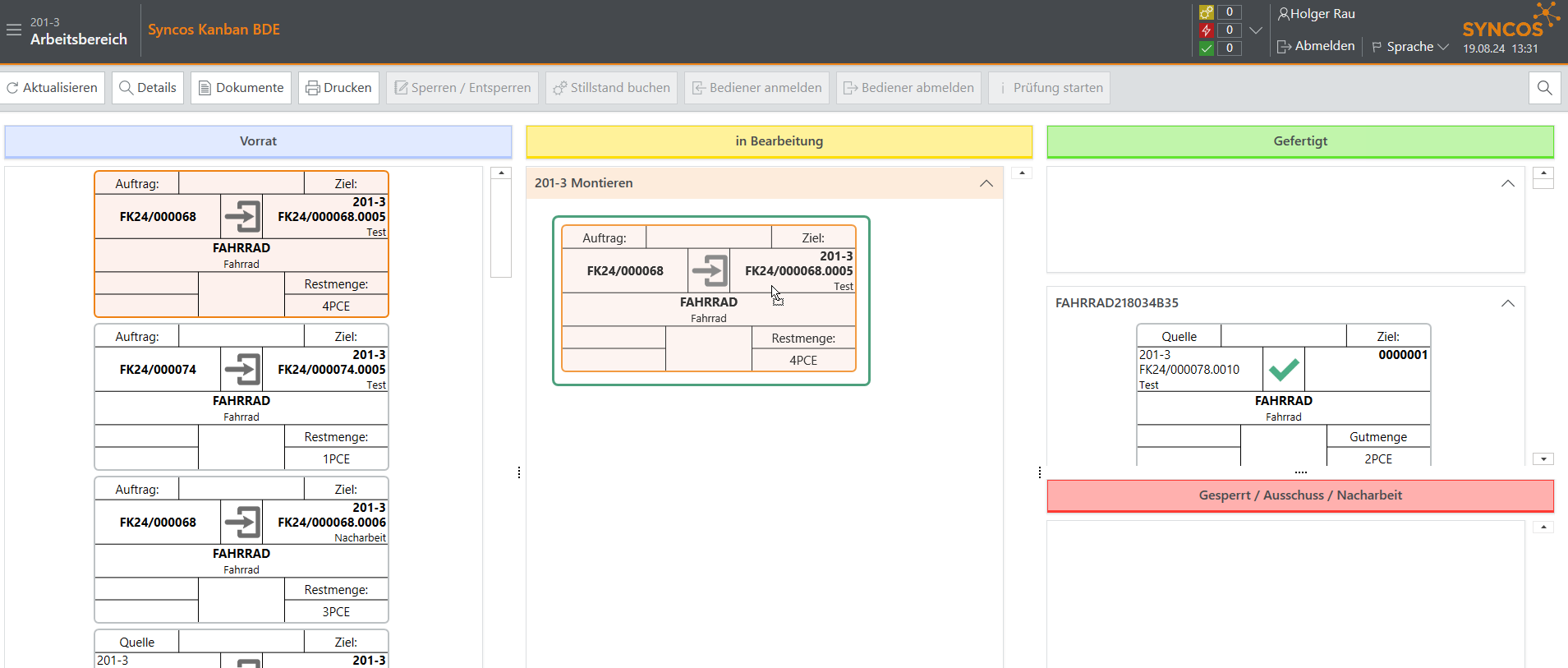
Task: Open the Dokumente button
Action: click(x=241, y=88)
